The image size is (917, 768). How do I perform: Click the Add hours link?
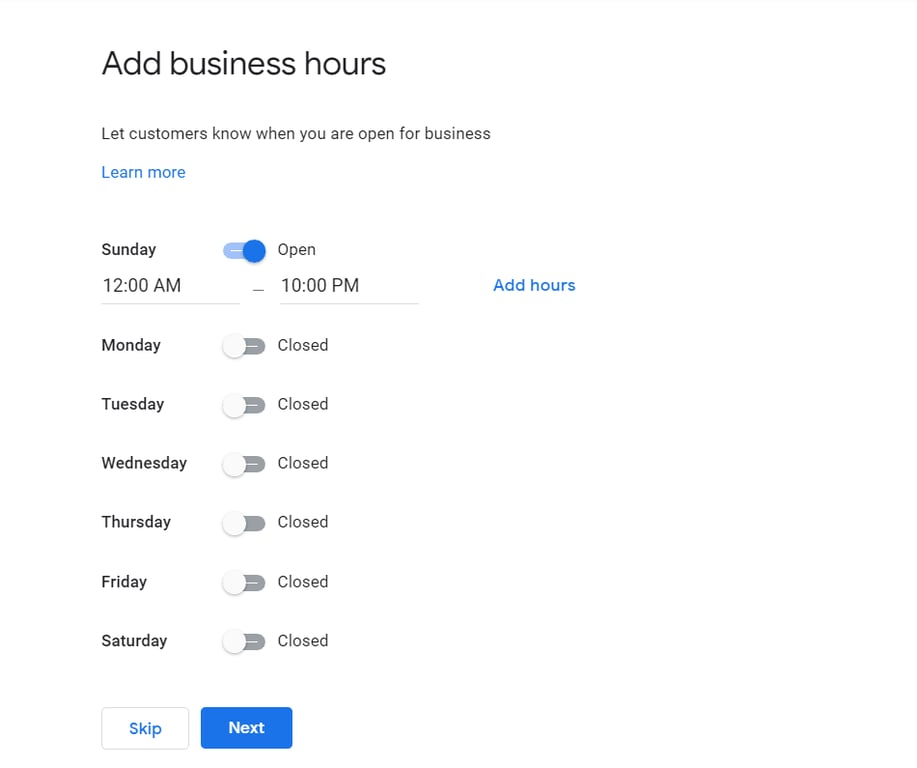click(x=533, y=285)
